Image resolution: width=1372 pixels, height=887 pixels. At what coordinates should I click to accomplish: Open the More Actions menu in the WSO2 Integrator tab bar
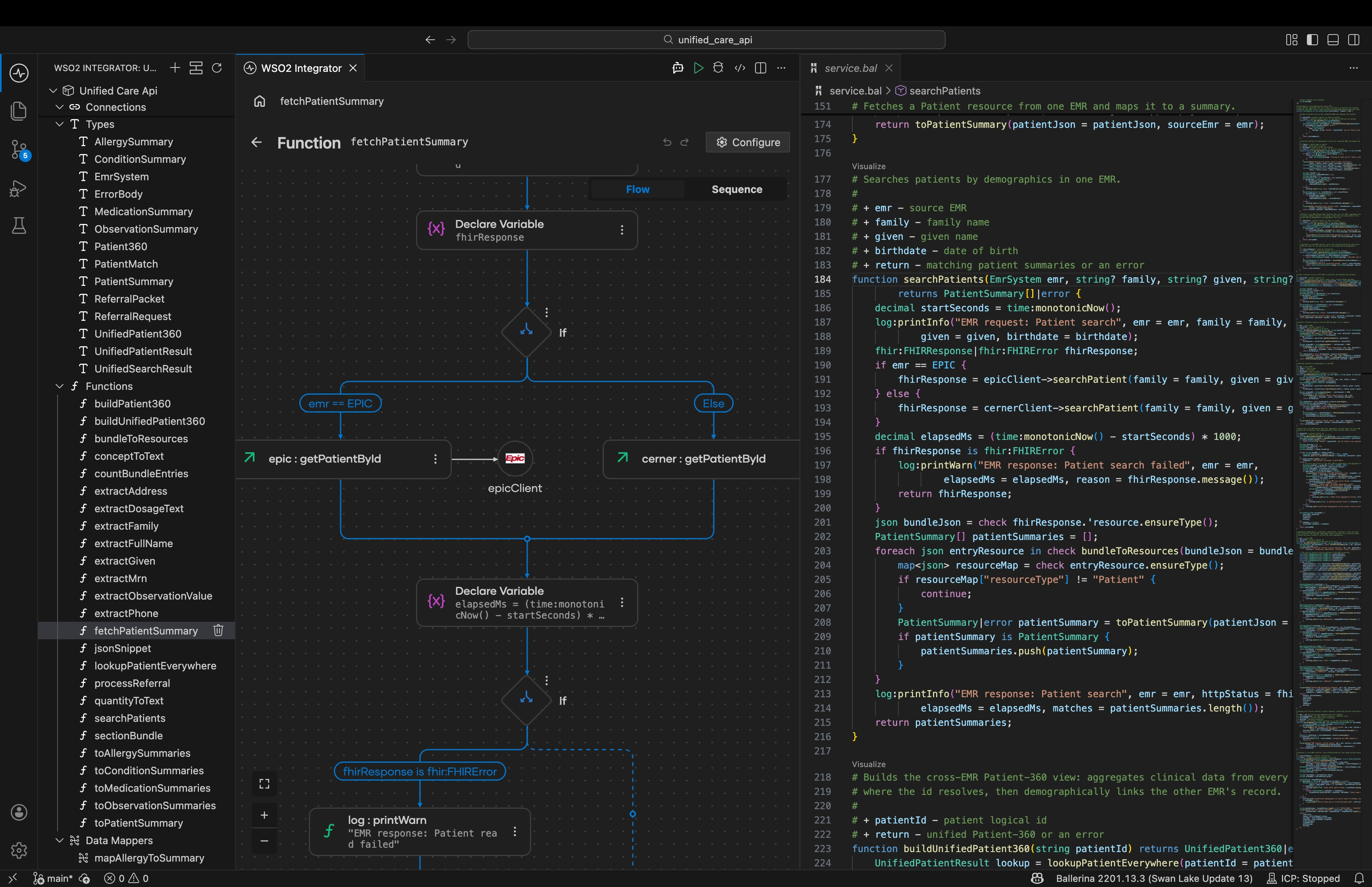(781, 68)
